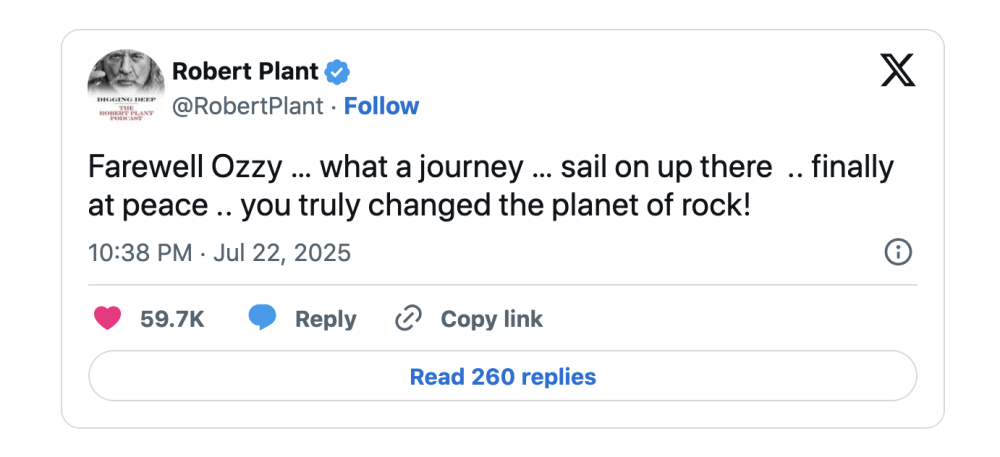The height and width of the screenshot is (457, 1000).
Task: Click the blue verified badge
Action: click(x=338, y=72)
